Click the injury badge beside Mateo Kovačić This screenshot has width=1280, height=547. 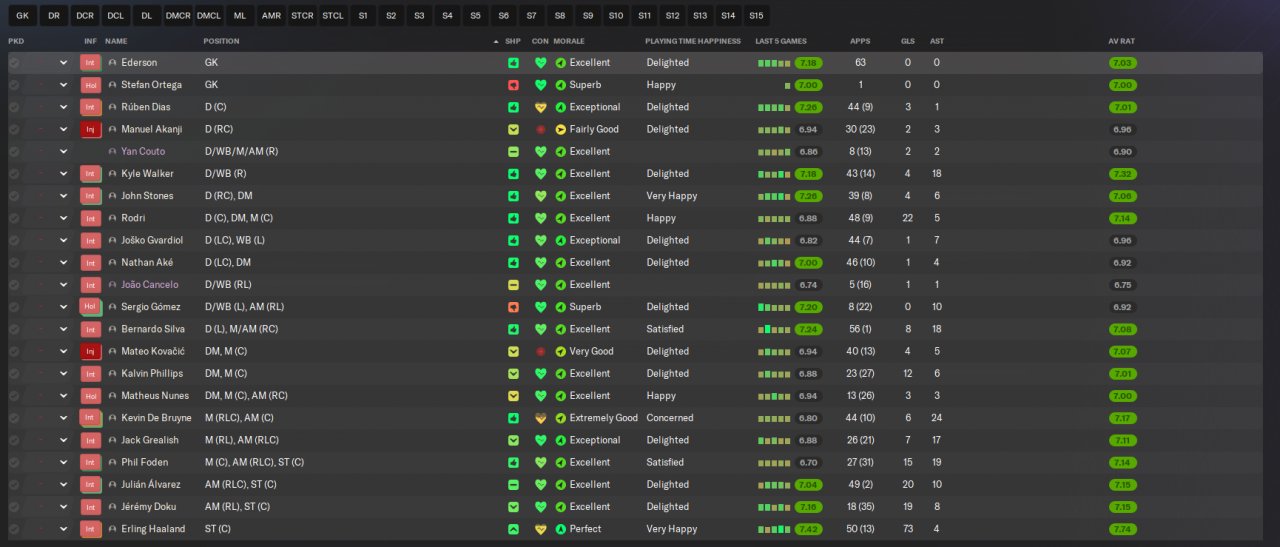[91, 351]
